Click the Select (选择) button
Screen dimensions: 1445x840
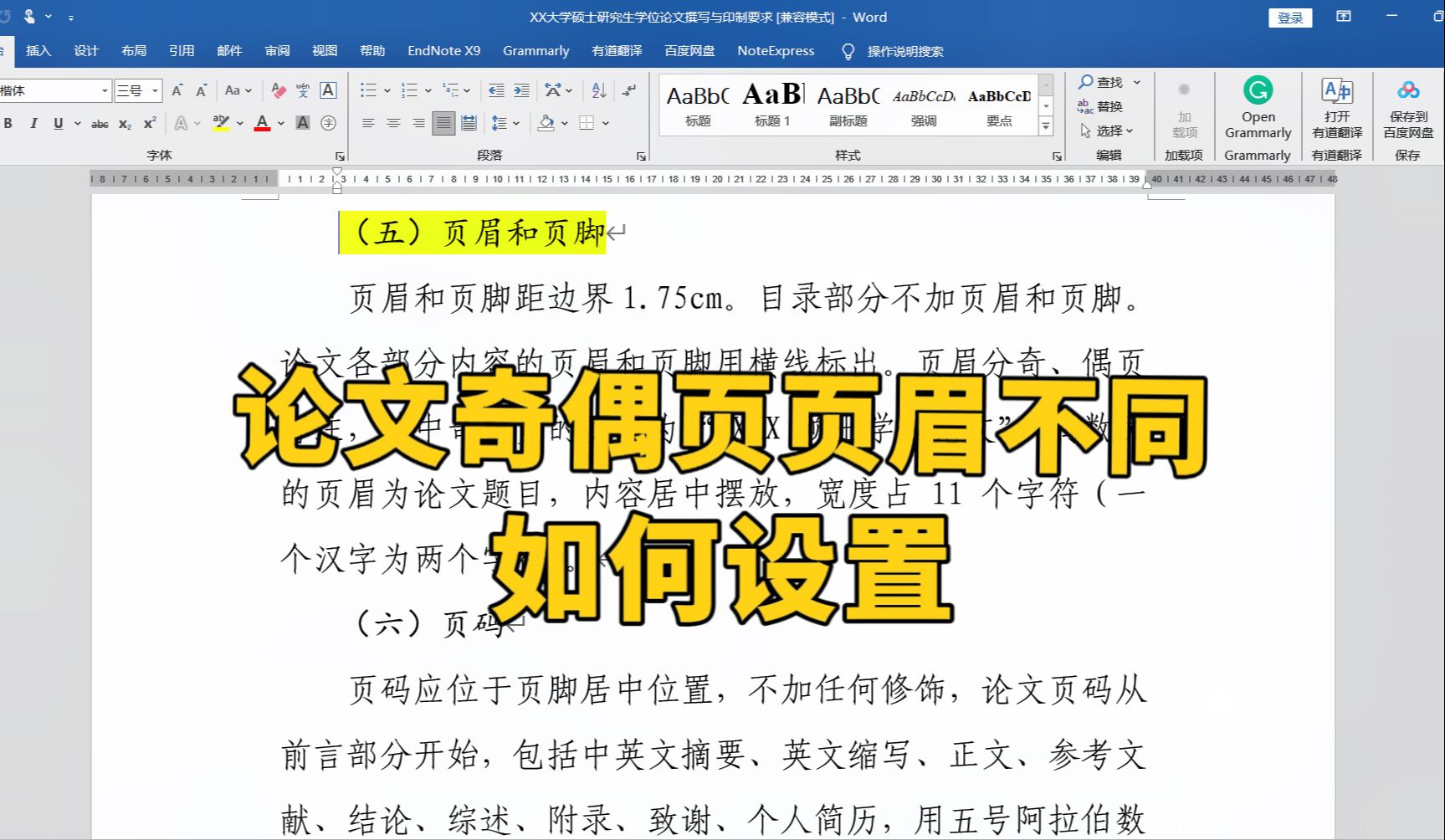point(1106,131)
